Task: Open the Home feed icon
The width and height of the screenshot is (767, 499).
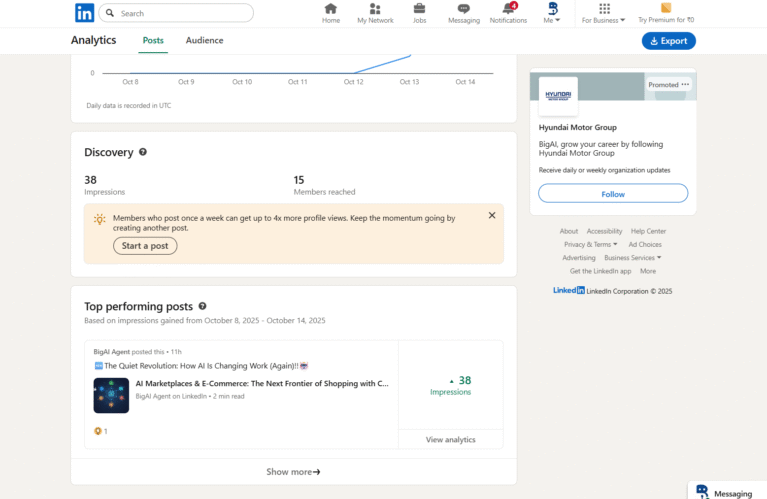Action: [x=331, y=9]
